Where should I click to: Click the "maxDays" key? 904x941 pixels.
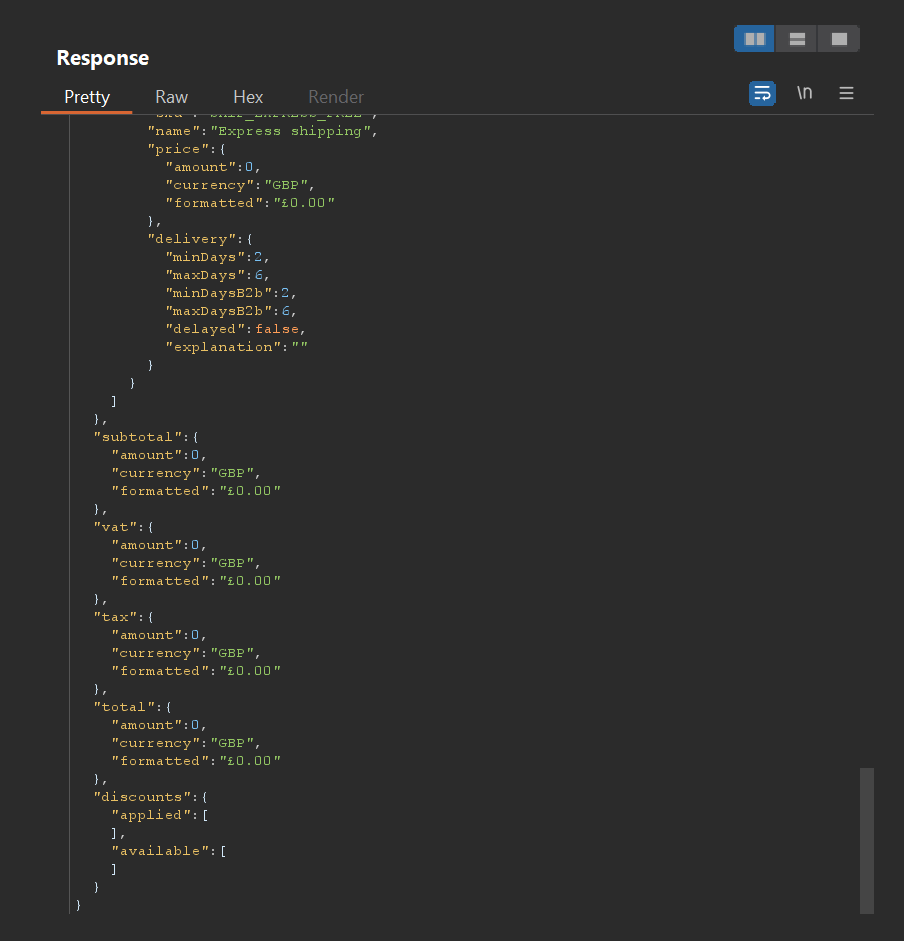[205, 275]
